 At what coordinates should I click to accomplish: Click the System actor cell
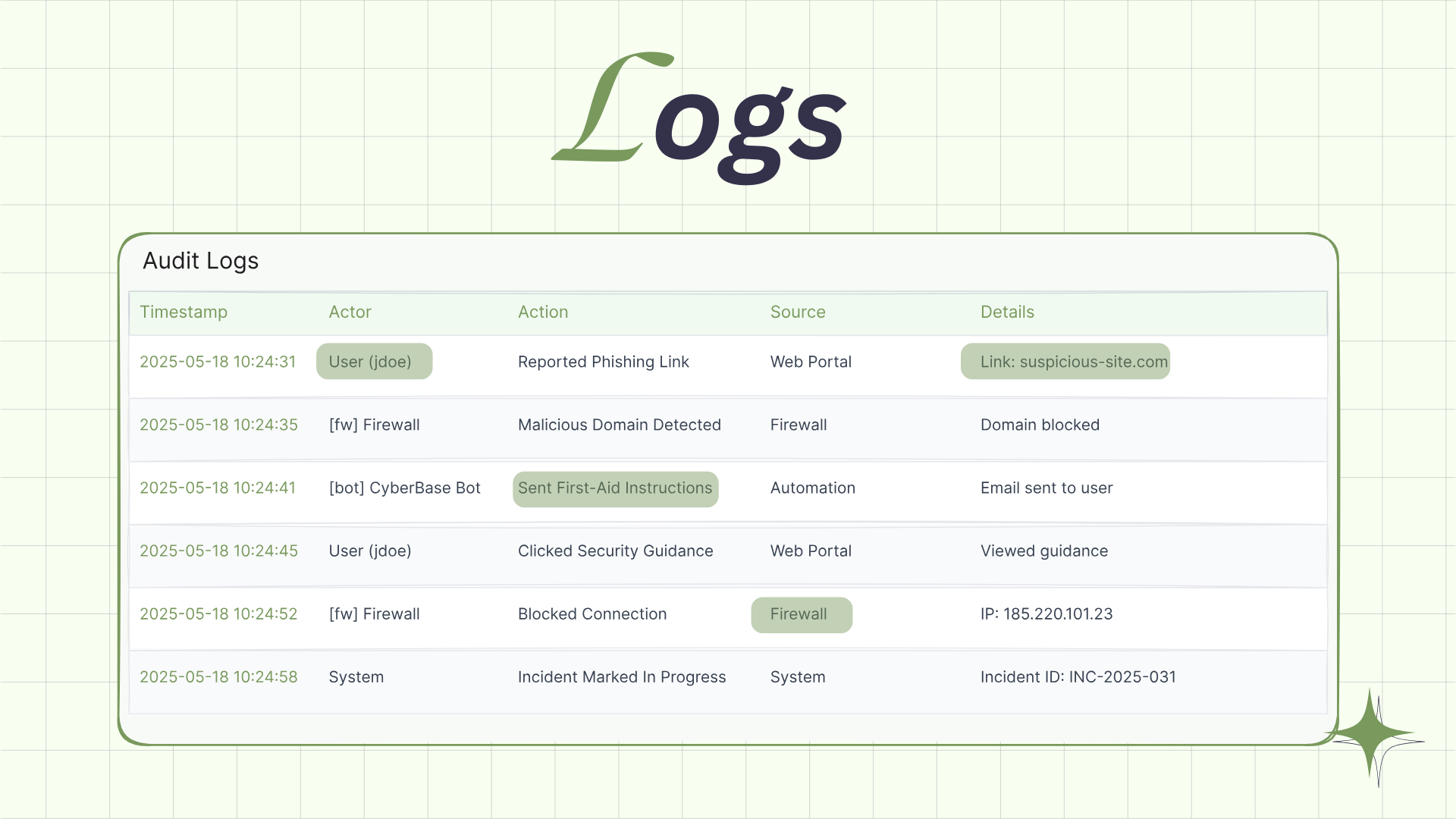tap(356, 677)
